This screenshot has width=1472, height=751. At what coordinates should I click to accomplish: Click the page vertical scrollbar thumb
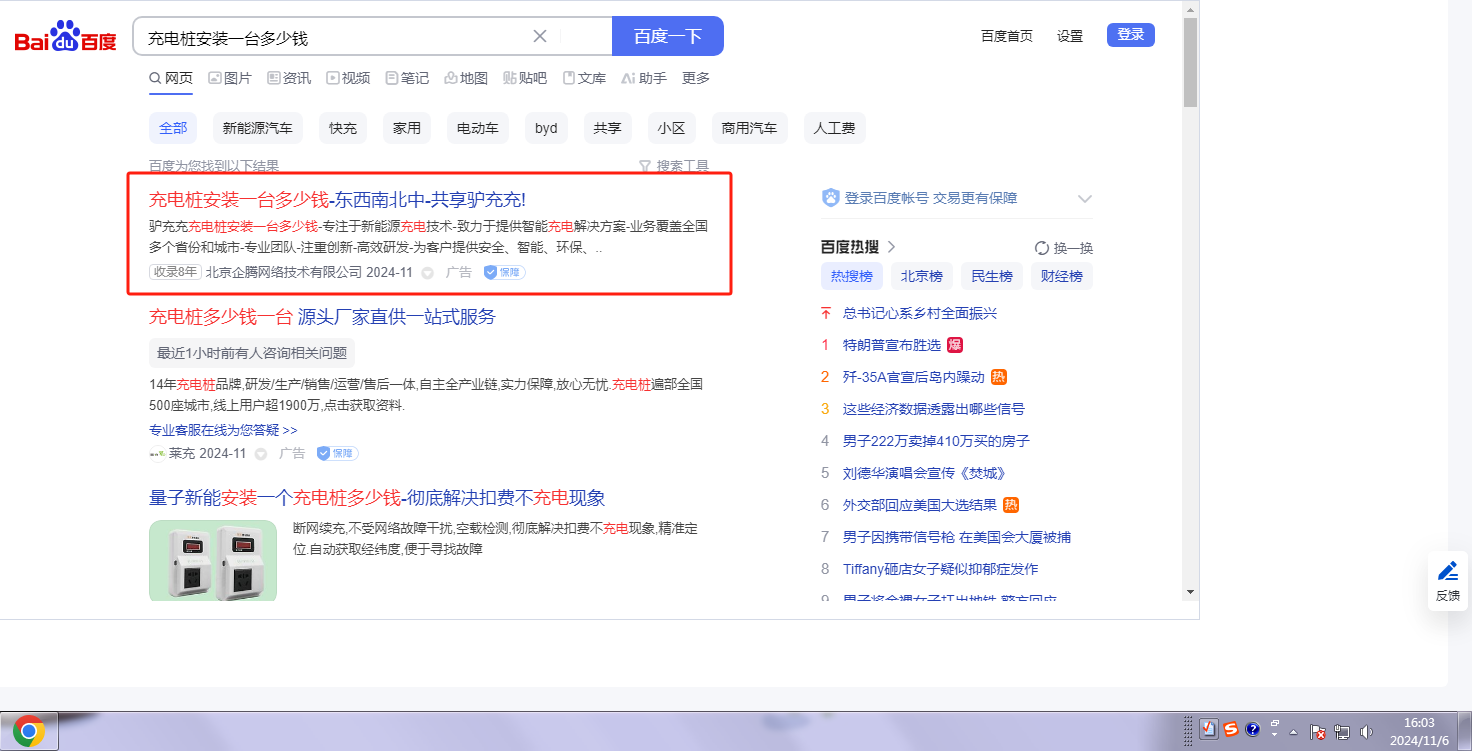[1190, 60]
